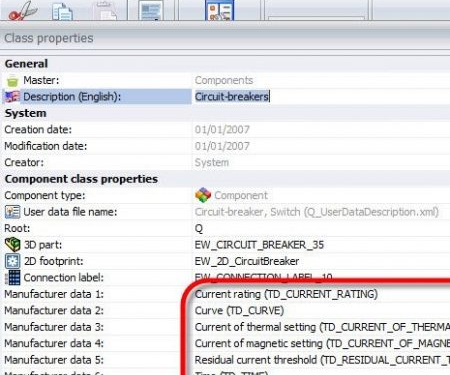Click the Paste clipboard toolbar icon

pyautogui.click(x=105, y=11)
